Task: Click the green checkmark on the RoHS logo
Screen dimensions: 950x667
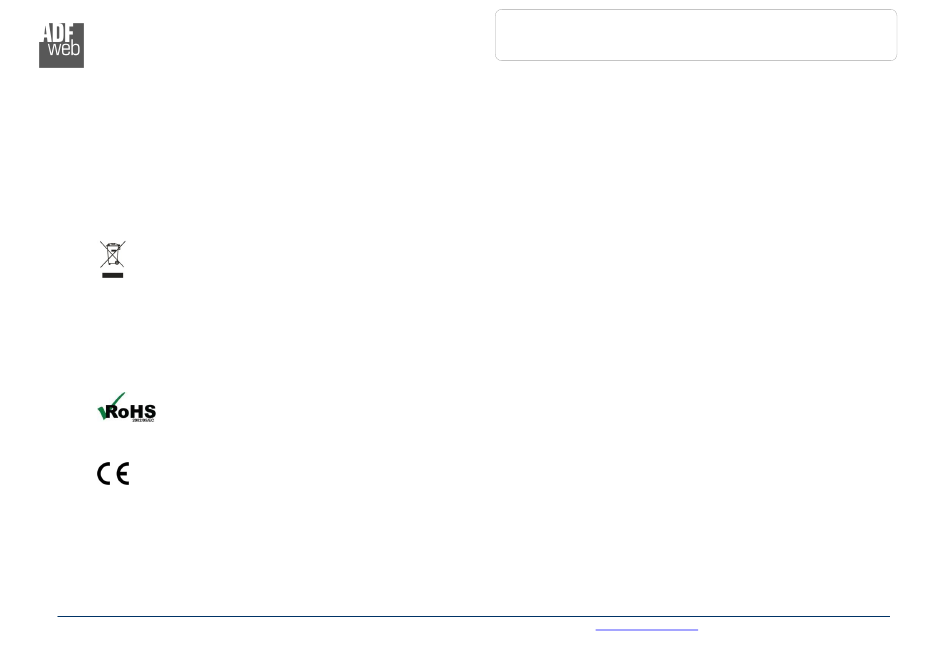Action: 110,405
